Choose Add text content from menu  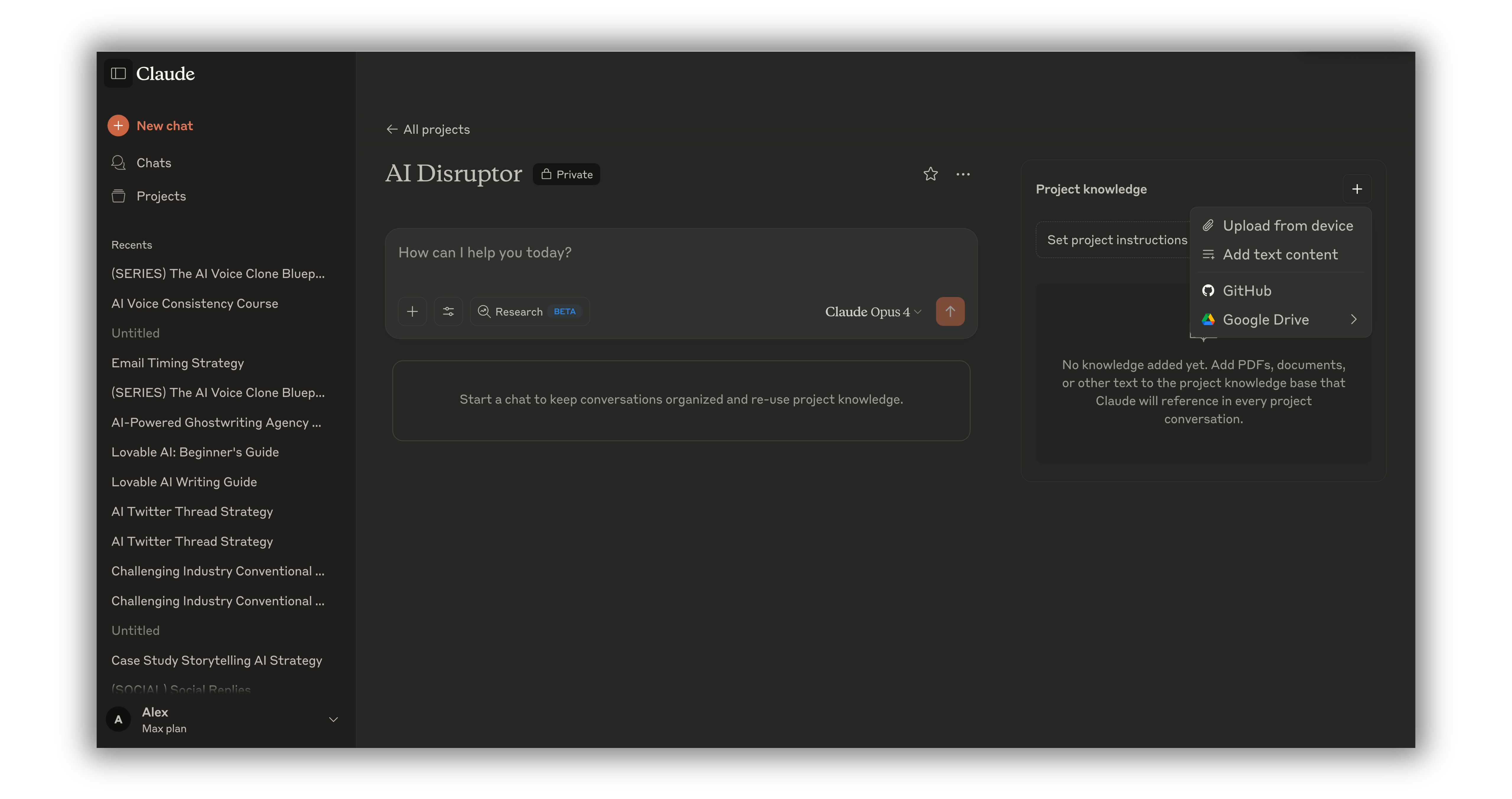[1280, 255]
